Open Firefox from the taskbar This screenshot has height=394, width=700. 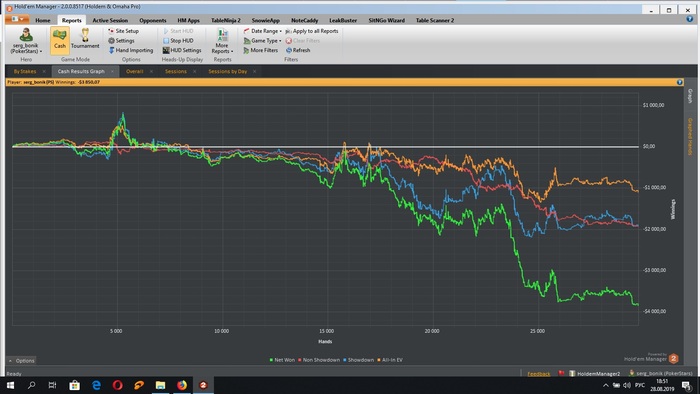[x=182, y=385]
